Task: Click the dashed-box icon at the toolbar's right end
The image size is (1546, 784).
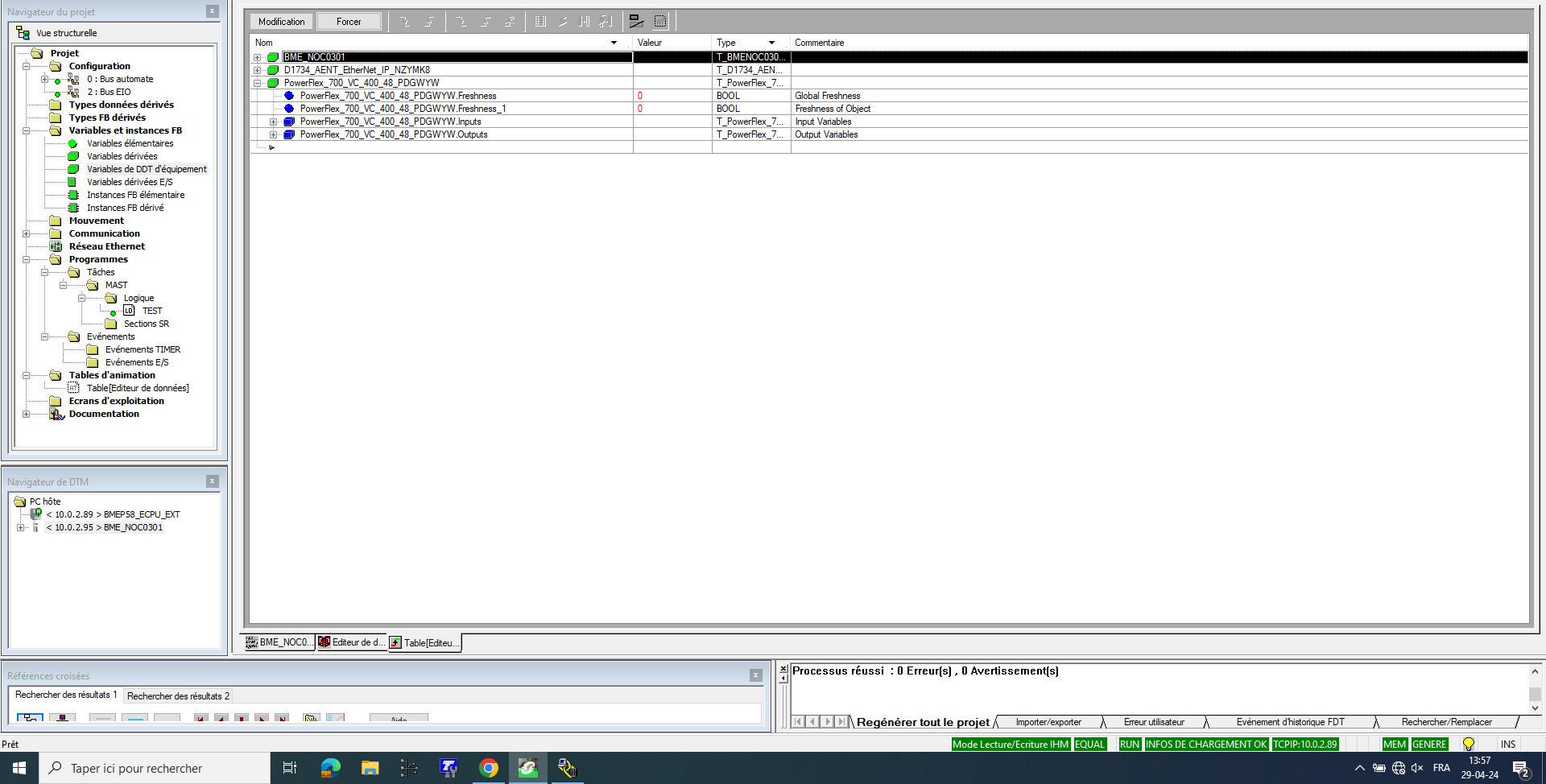Action: 660,22
